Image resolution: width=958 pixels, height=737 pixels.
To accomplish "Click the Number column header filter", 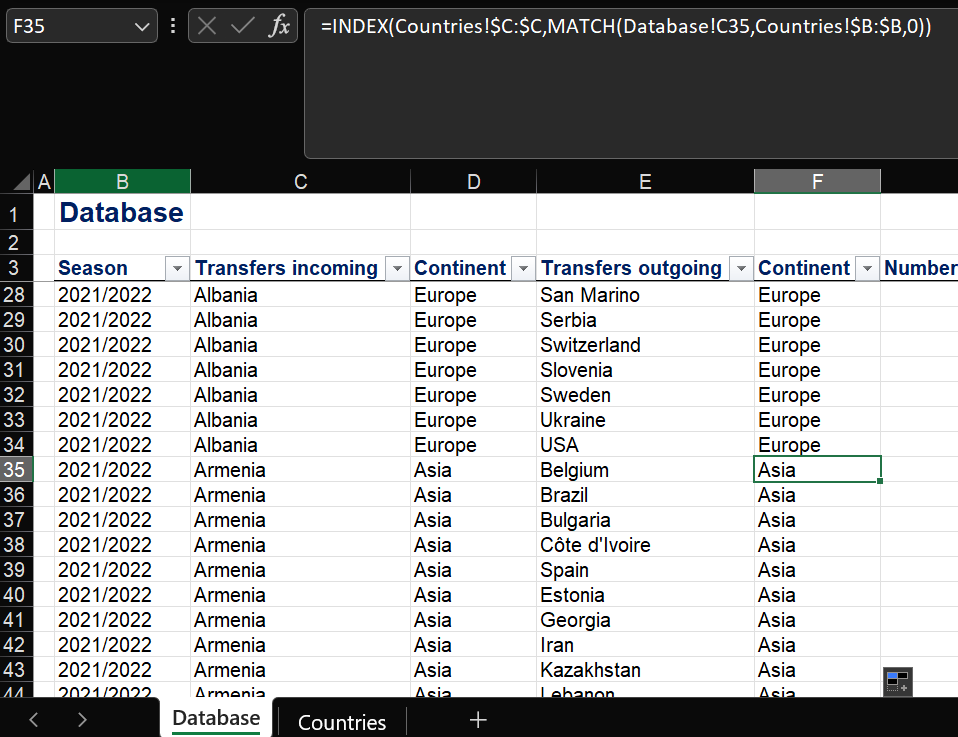I will (x=952, y=269).
